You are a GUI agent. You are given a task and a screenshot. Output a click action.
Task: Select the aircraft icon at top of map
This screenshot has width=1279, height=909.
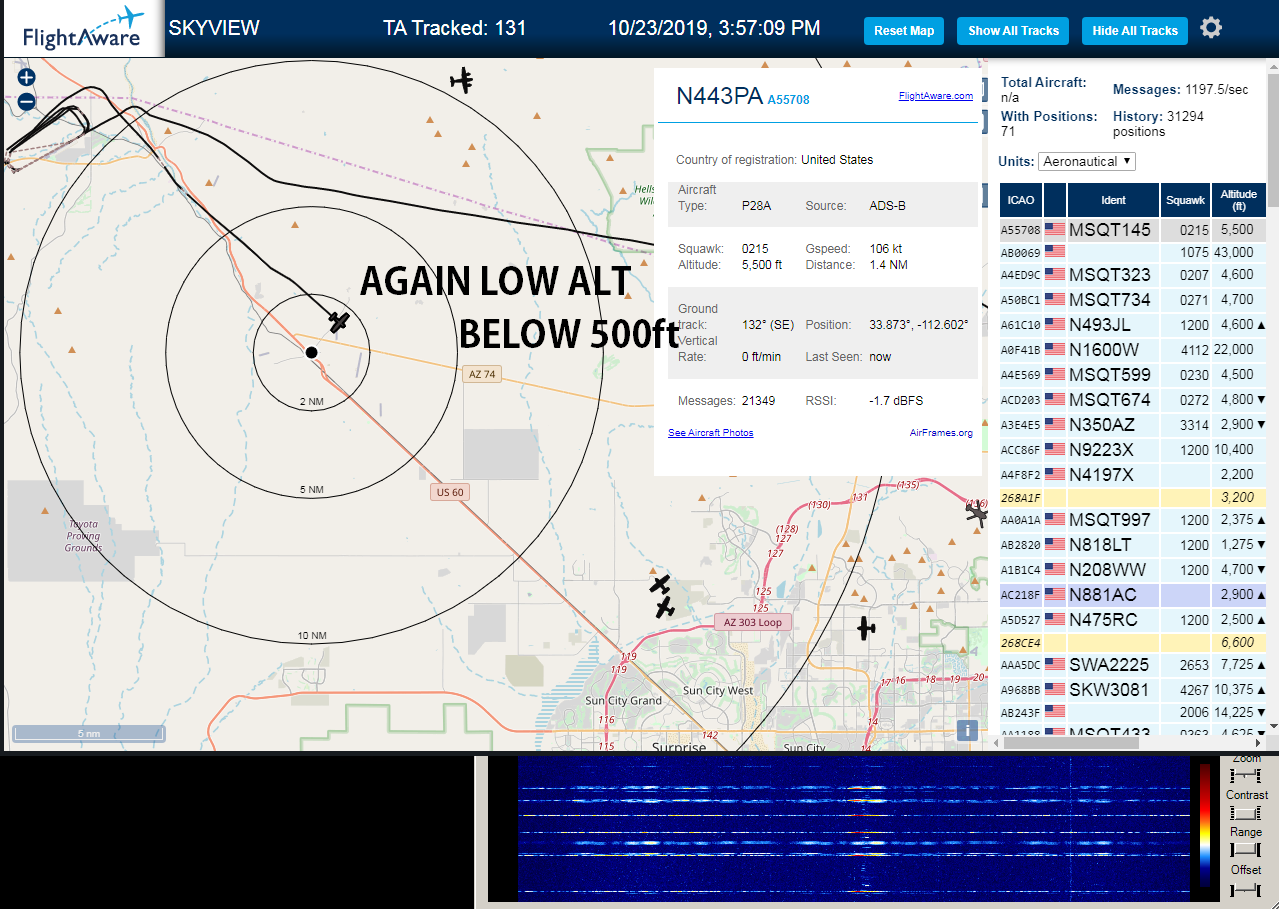tap(461, 80)
